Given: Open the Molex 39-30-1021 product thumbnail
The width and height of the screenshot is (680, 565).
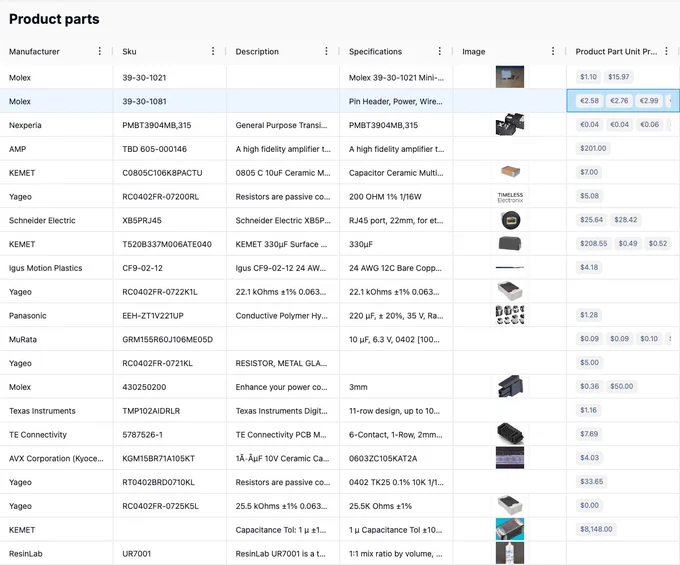Looking at the screenshot, I should click(510, 77).
